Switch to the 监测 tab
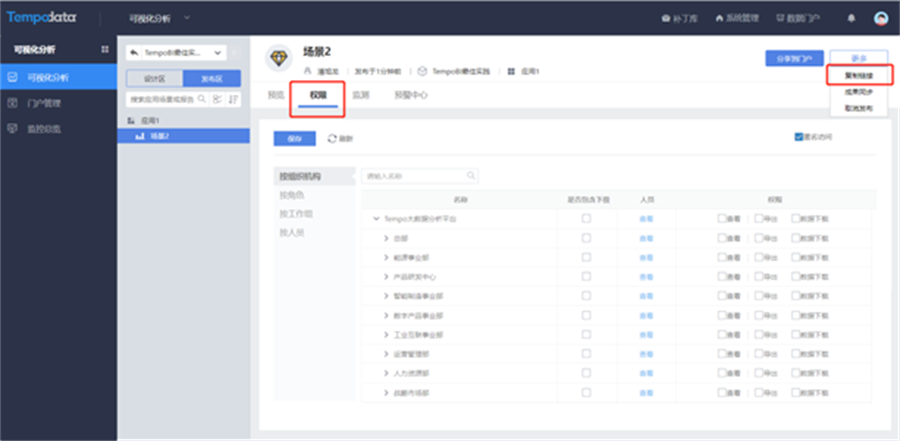 360,95
